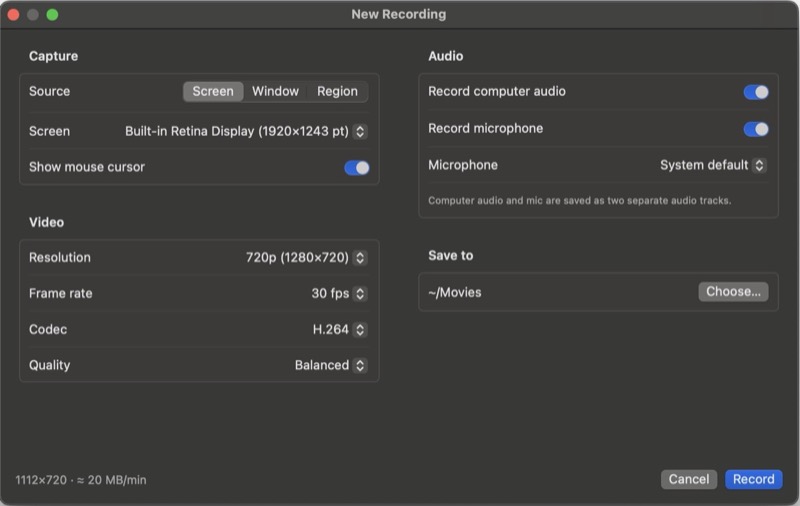The image size is (800, 506).
Task: Open the Quality dropdown
Action: (331, 365)
